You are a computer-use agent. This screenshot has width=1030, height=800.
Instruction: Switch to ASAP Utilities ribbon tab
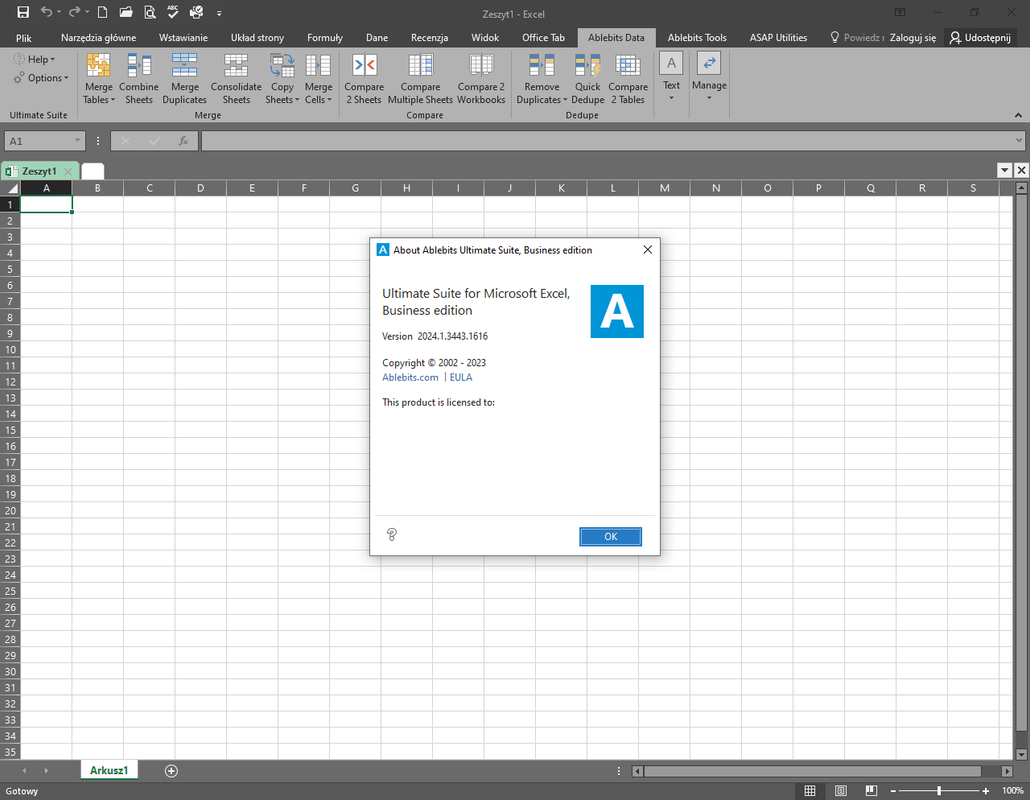778,37
